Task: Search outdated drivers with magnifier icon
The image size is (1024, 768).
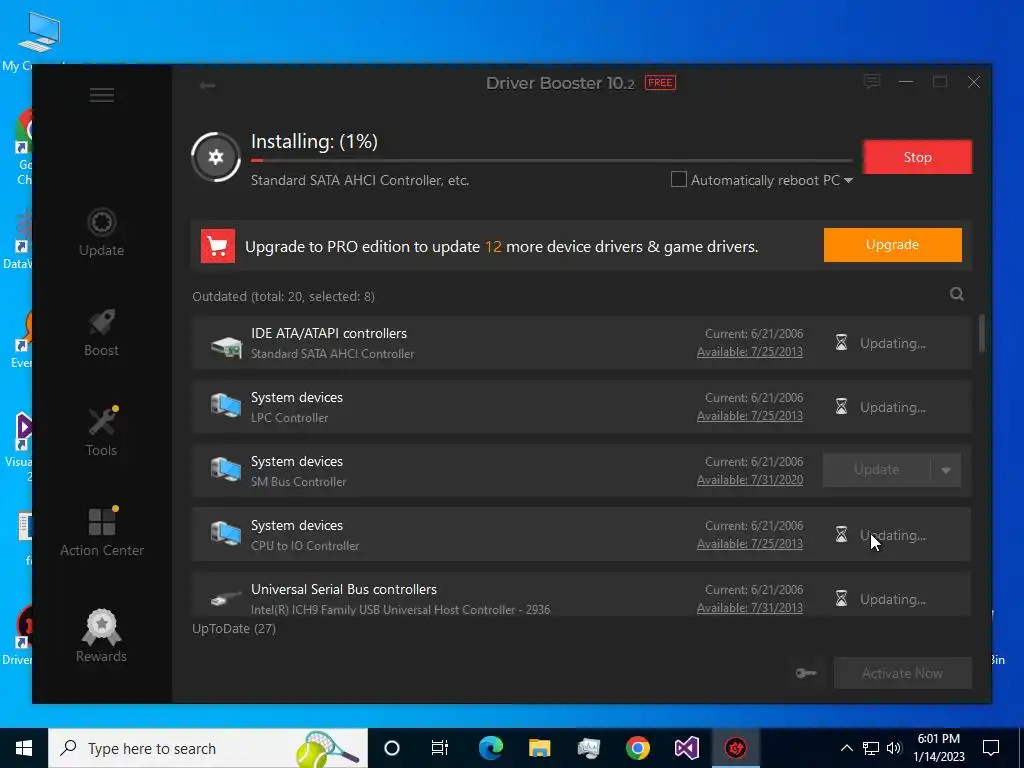Action: click(x=957, y=295)
